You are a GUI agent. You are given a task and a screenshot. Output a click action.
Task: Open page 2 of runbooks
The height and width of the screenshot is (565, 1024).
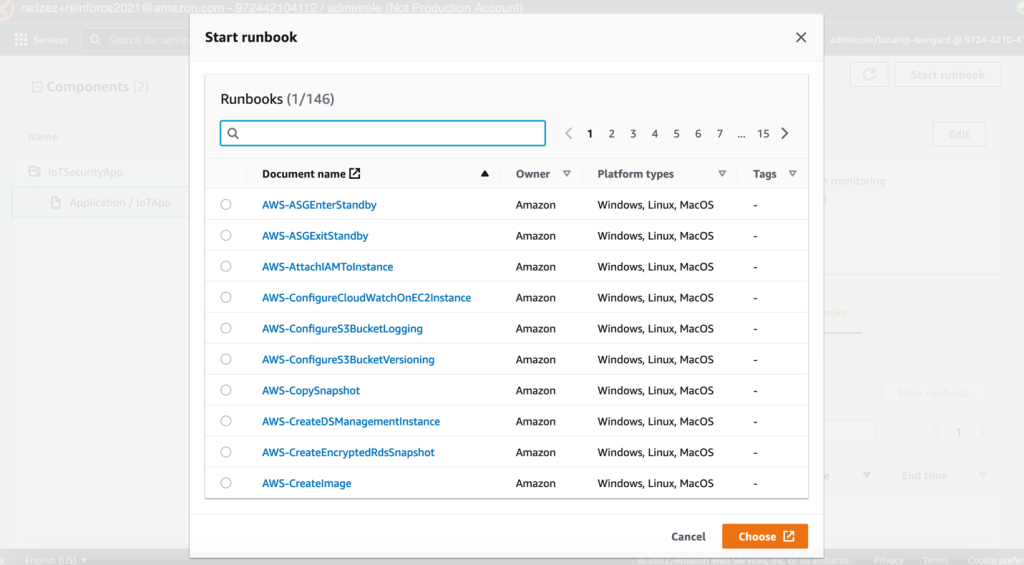click(611, 134)
